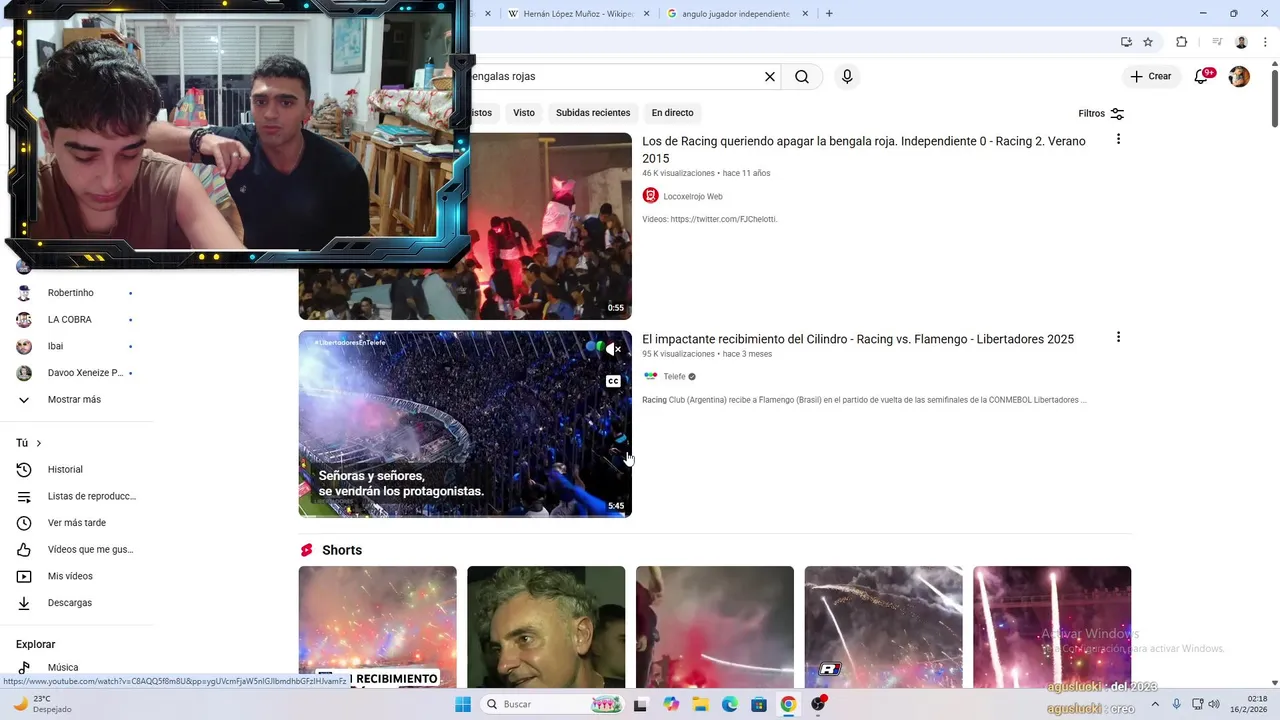Open the YouTube account avatar menu
The width and height of the screenshot is (1280, 720).
(x=1239, y=76)
